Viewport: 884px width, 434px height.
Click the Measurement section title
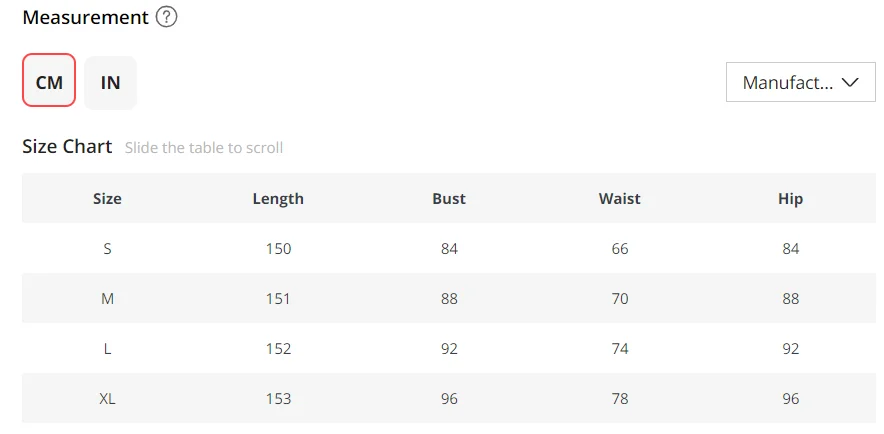(85, 17)
